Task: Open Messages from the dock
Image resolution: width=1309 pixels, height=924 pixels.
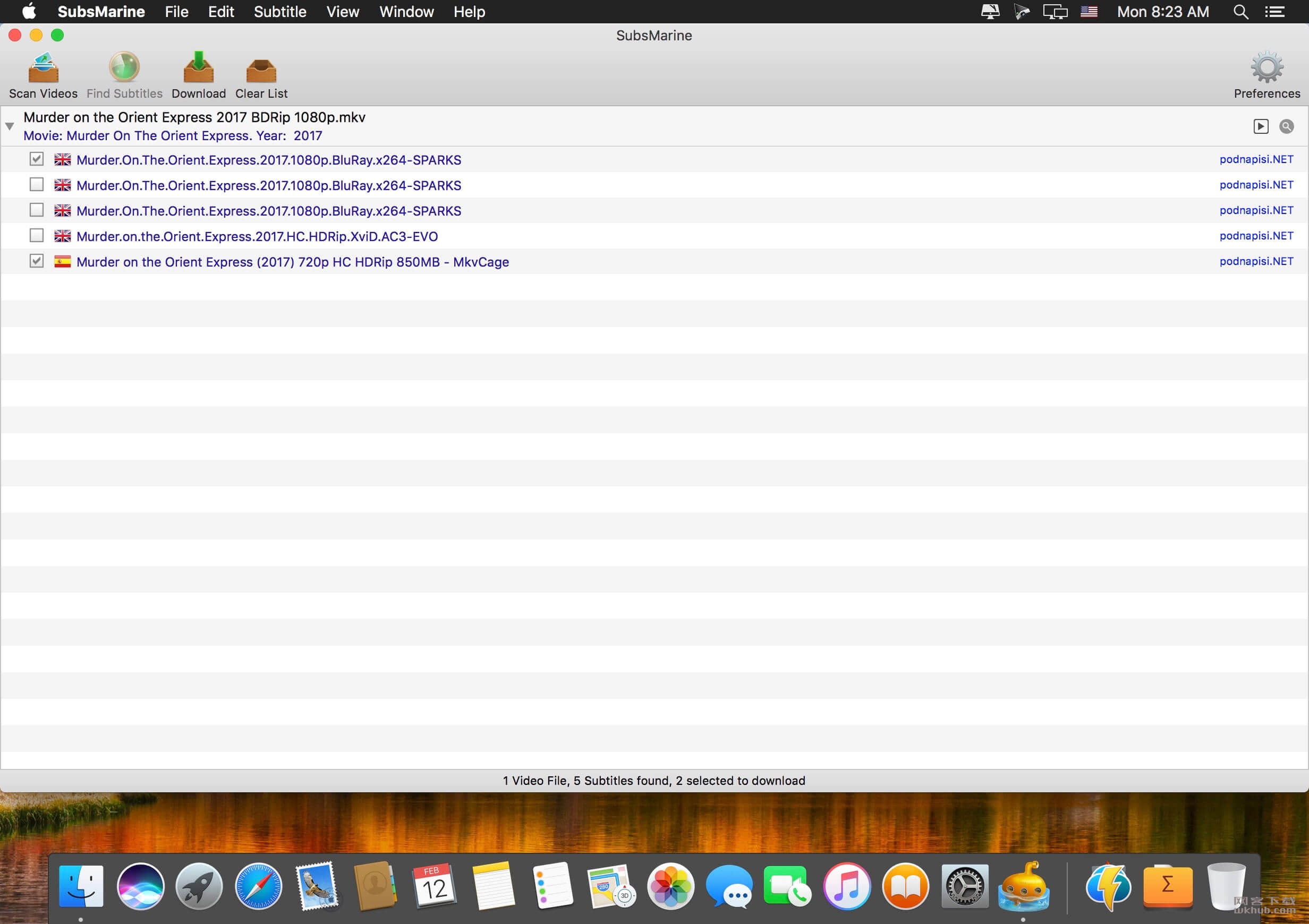Action: coord(729,886)
